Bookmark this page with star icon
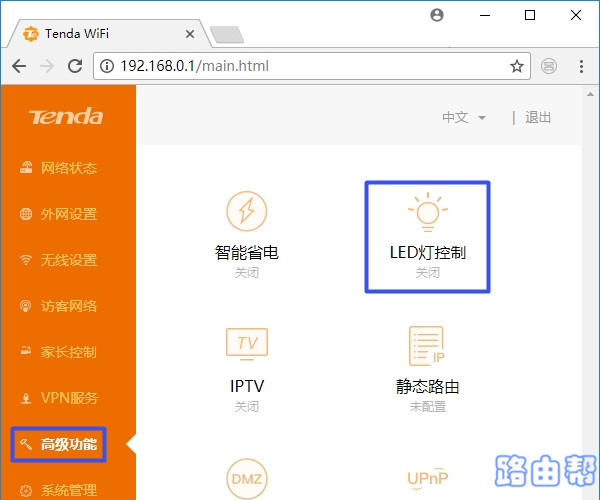This screenshot has width=600, height=500. 516,67
